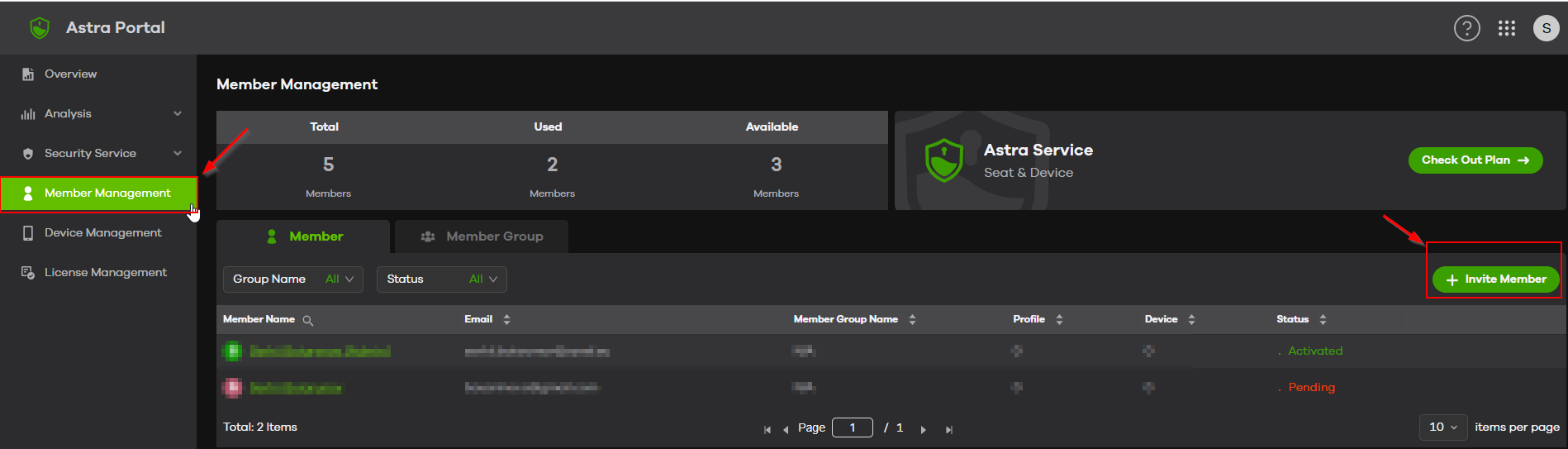Go to the next page arrow
The height and width of the screenshot is (449, 1568).
pos(924,429)
